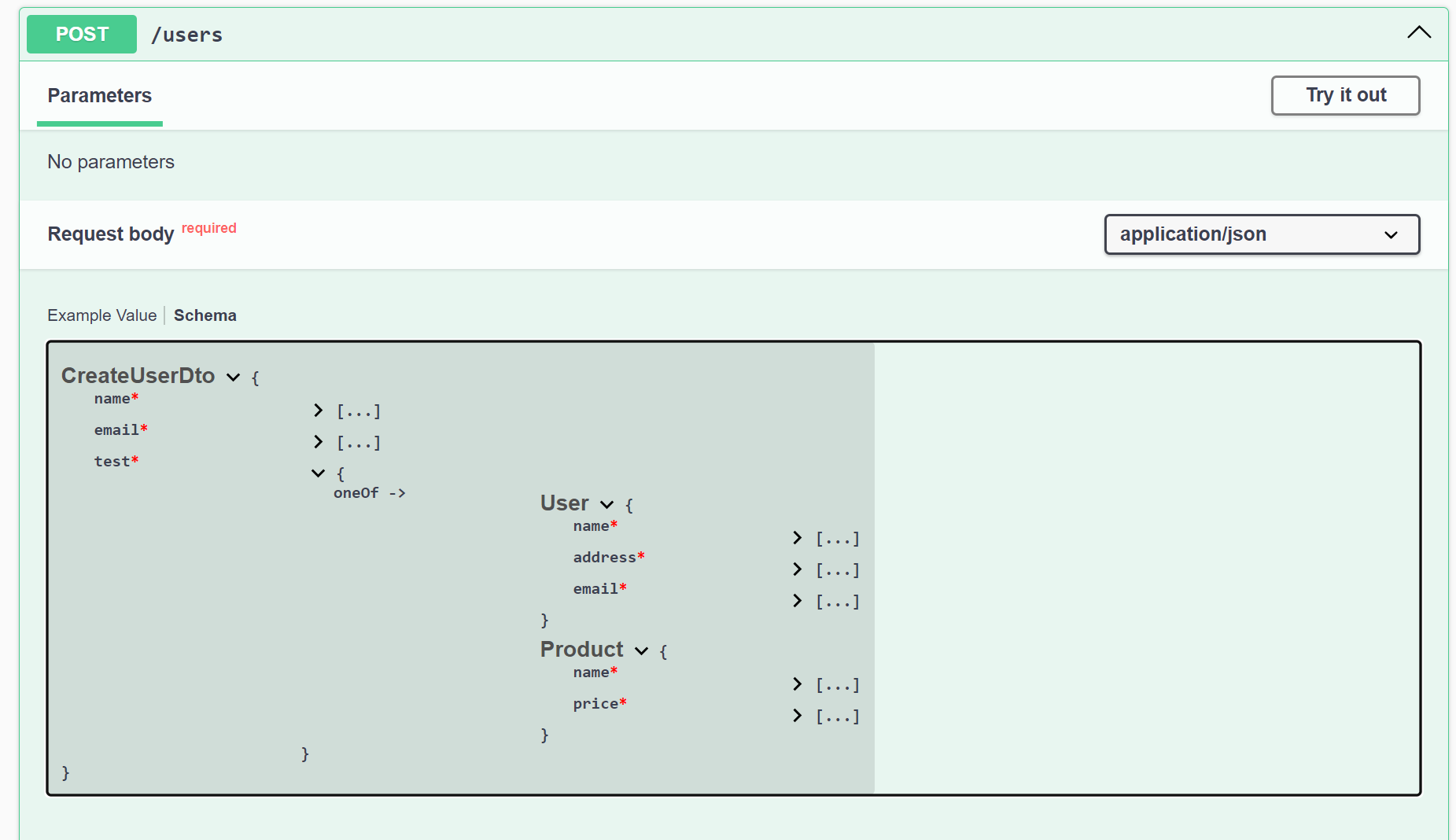The image size is (1456, 840).
Task: Collapse the CreateUserDto schema chevron
Action: (x=234, y=378)
